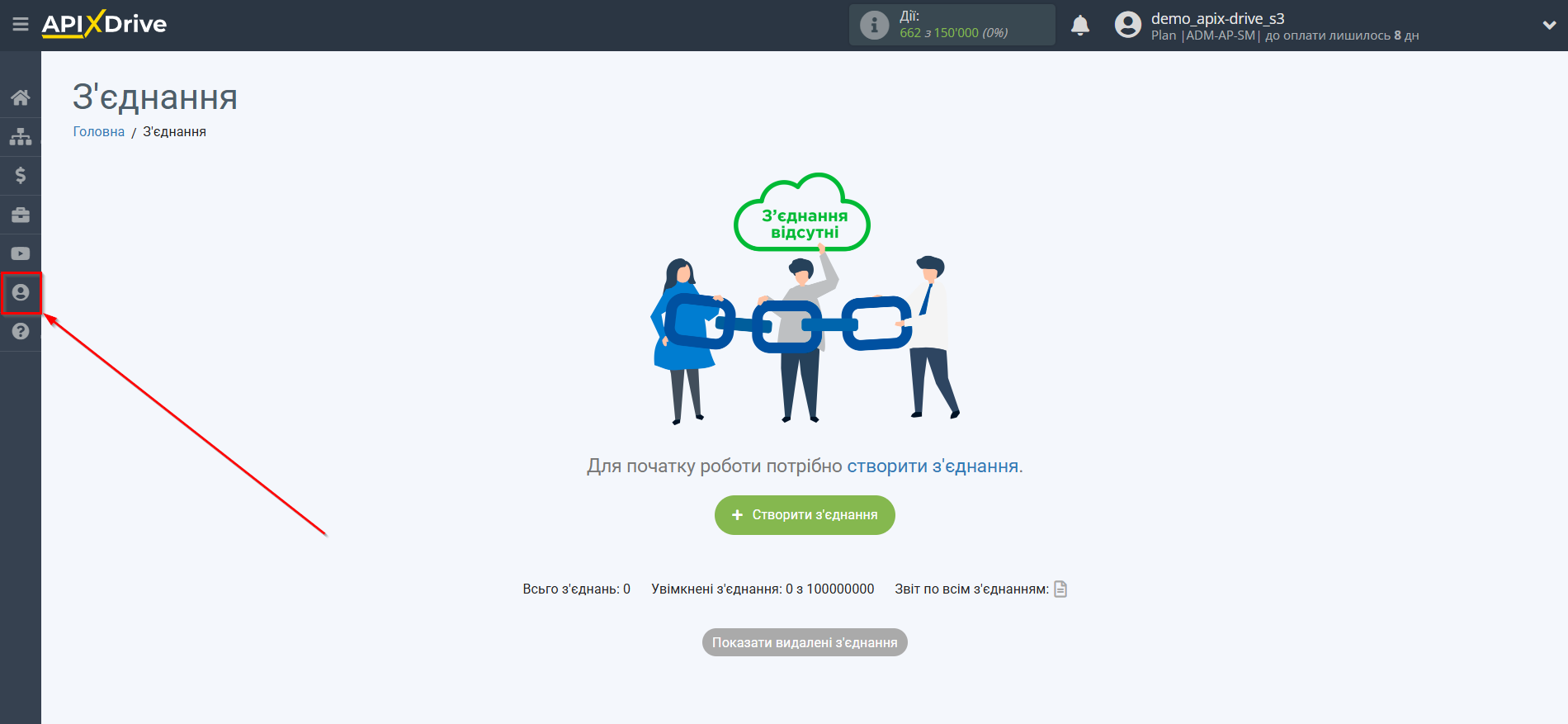Click the user avatar icon in header
The image size is (1568, 724).
(1127, 25)
